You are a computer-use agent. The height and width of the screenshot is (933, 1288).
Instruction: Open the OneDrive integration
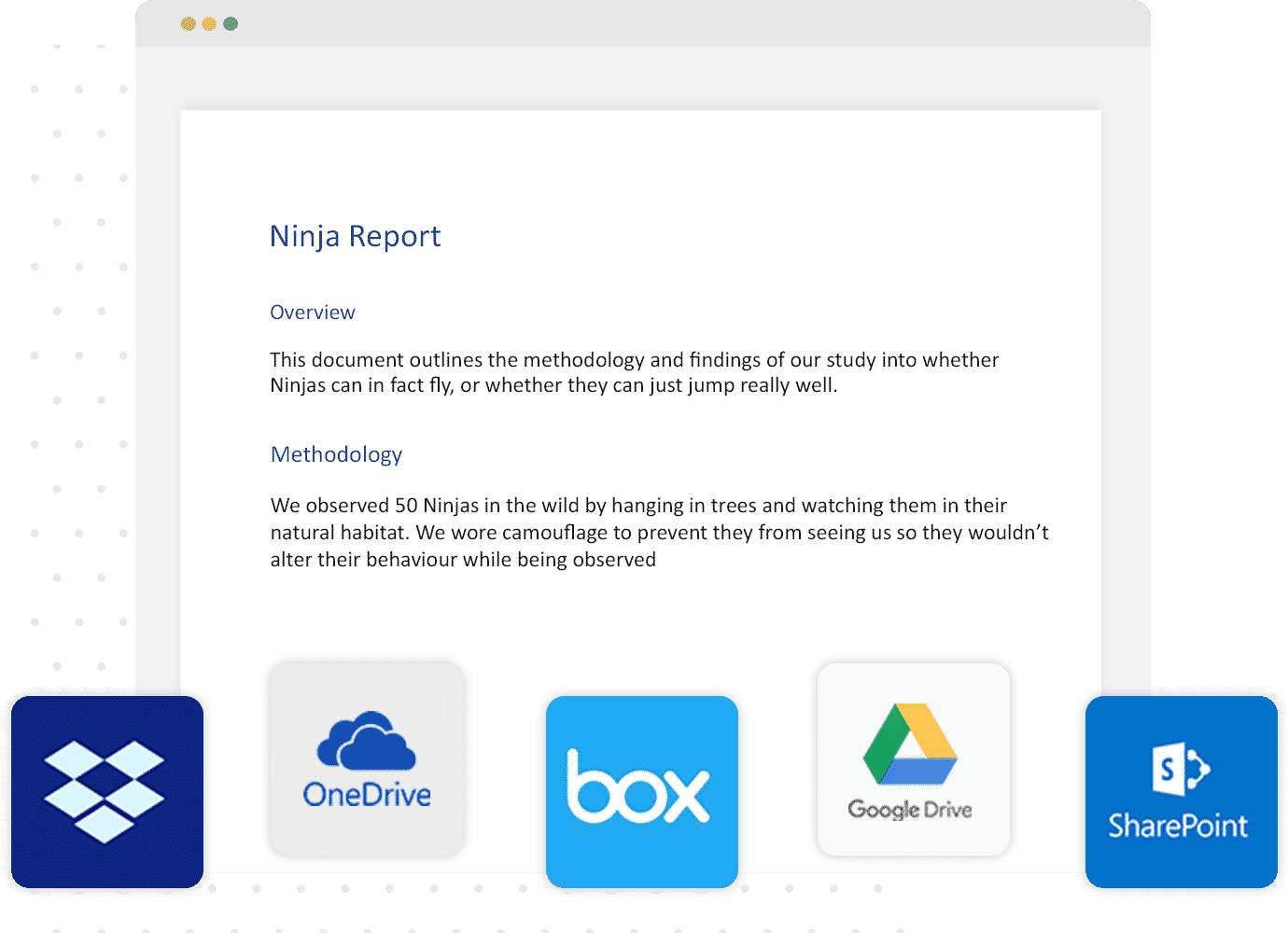coord(367,758)
